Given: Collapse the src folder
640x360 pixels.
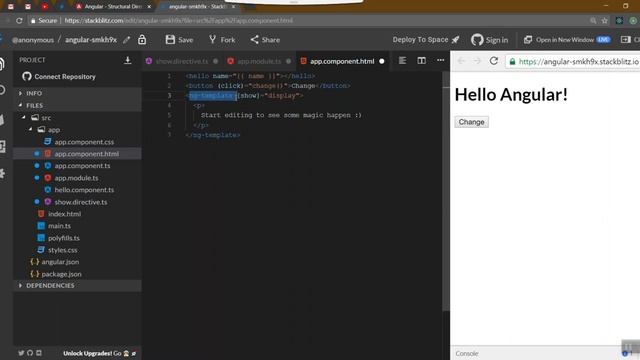Looking at the screenshot, I should pyautogui.click(x=41, y=118).
